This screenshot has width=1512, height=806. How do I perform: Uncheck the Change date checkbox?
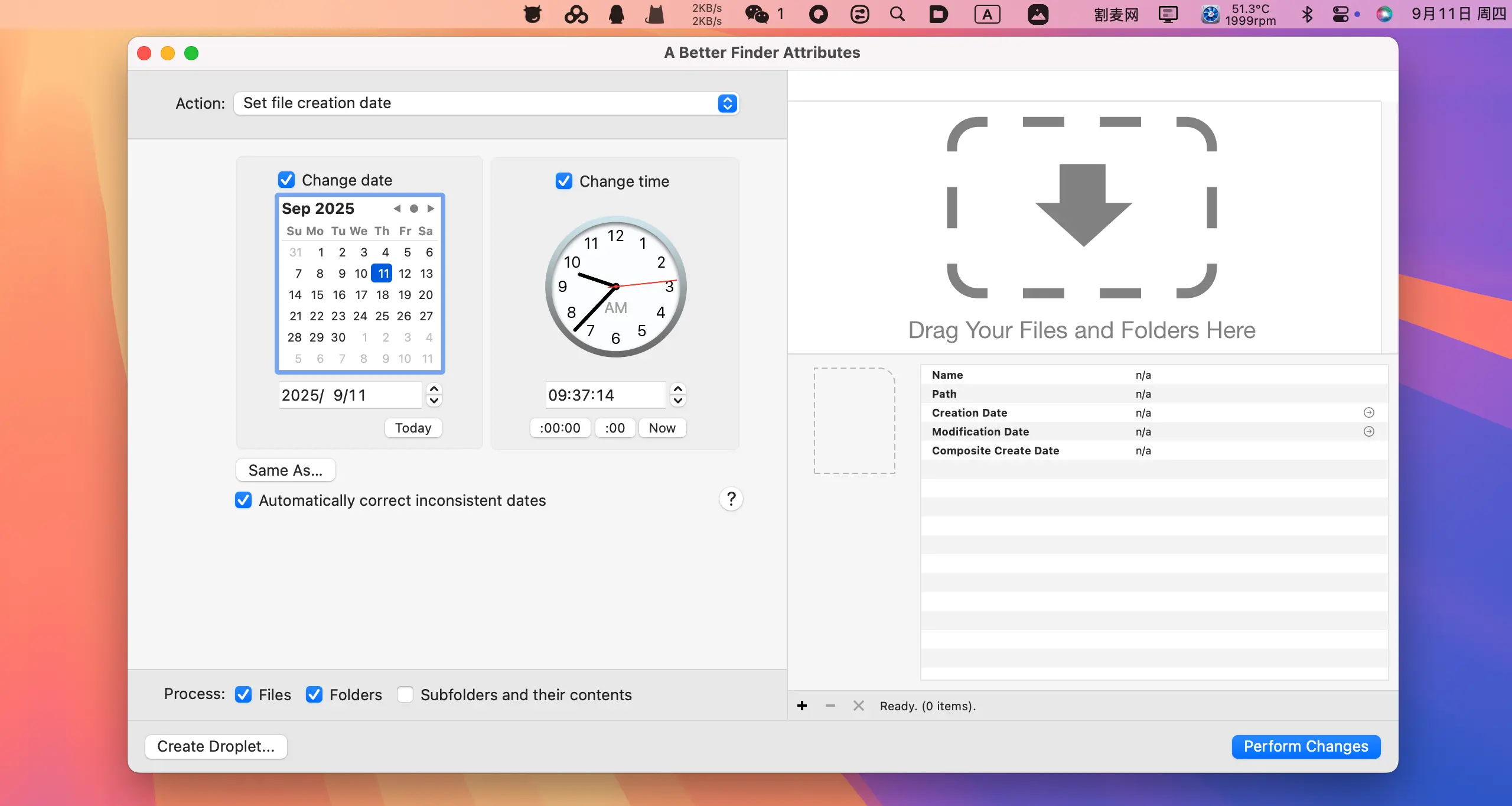point(286,180)
